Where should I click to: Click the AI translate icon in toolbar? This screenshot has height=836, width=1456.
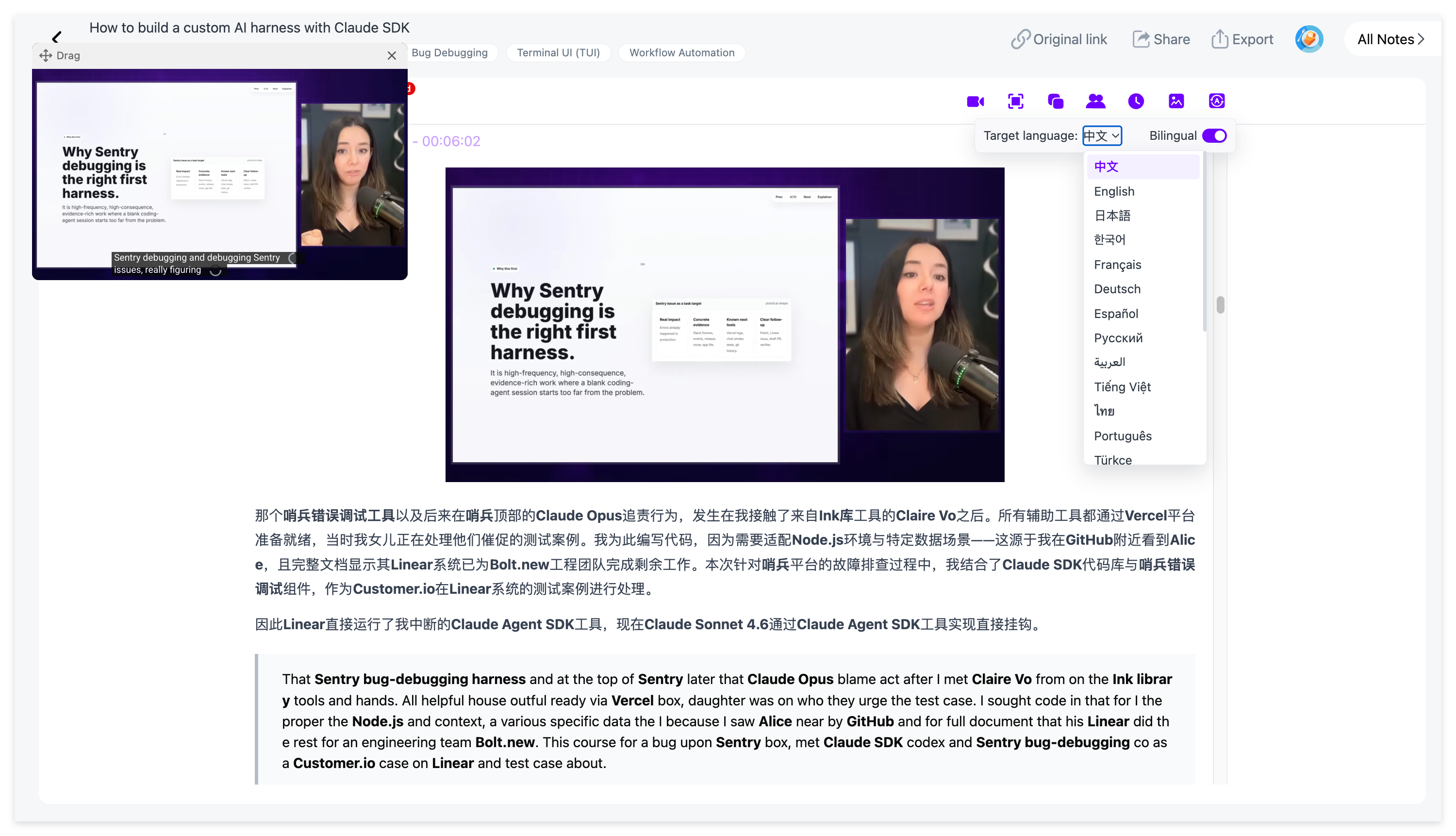(1216, 101)
